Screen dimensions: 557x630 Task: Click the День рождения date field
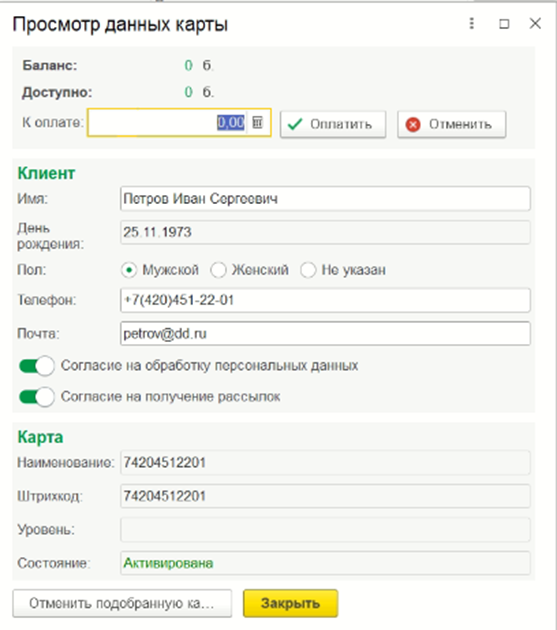click(x=325, y=232)
